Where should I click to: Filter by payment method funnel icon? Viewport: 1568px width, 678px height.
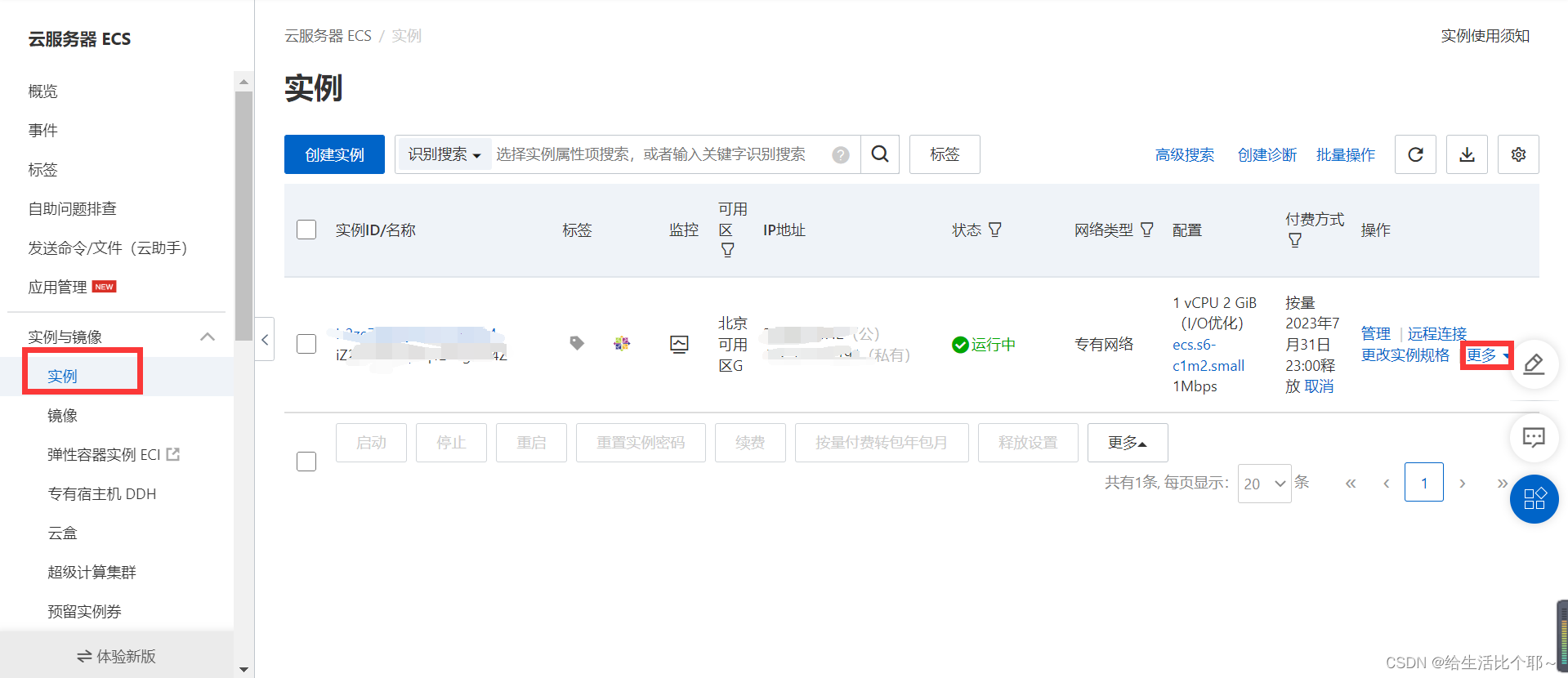1295,240
